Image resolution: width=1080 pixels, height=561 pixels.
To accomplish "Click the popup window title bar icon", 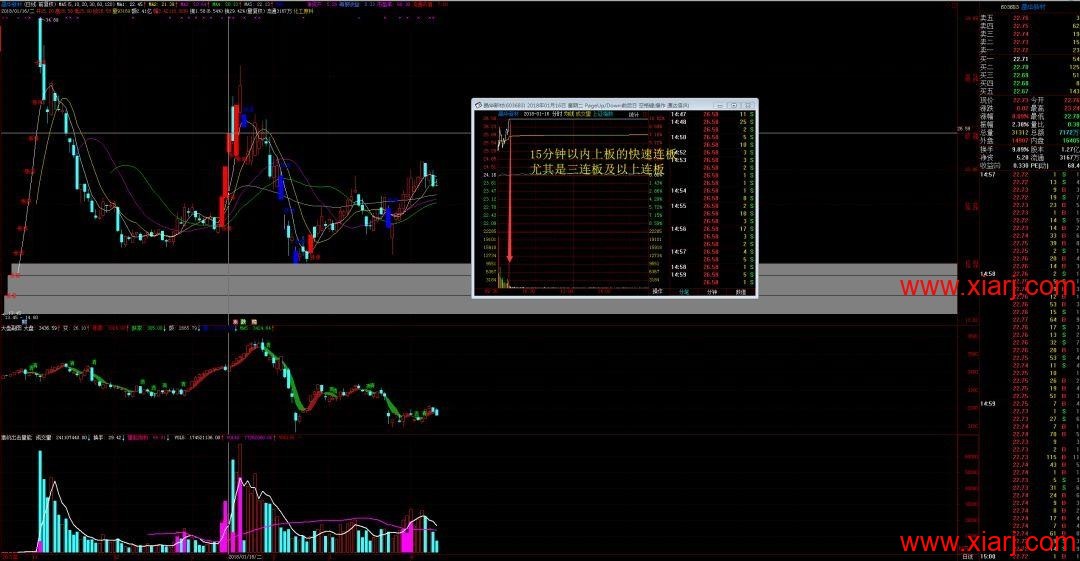I will point(478,105).
